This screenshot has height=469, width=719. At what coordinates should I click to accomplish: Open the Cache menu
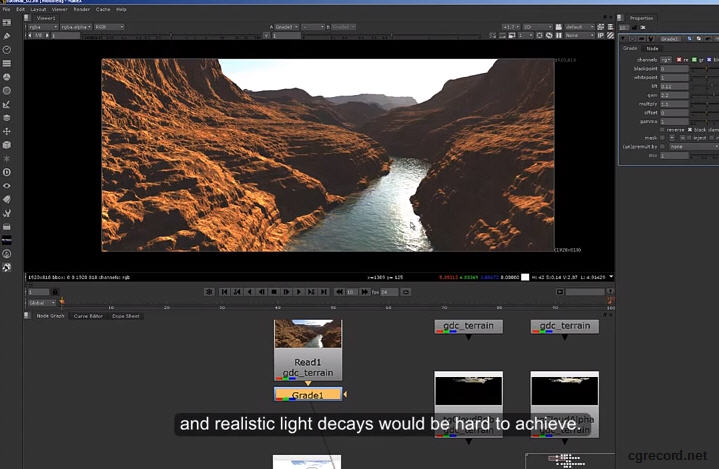tap(103, 9)
